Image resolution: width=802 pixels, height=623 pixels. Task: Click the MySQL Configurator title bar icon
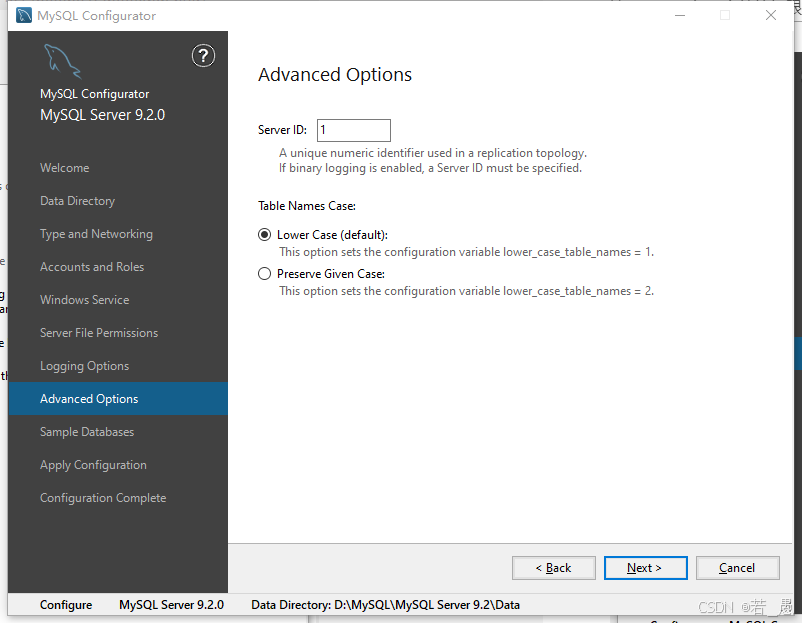(24, 15)
